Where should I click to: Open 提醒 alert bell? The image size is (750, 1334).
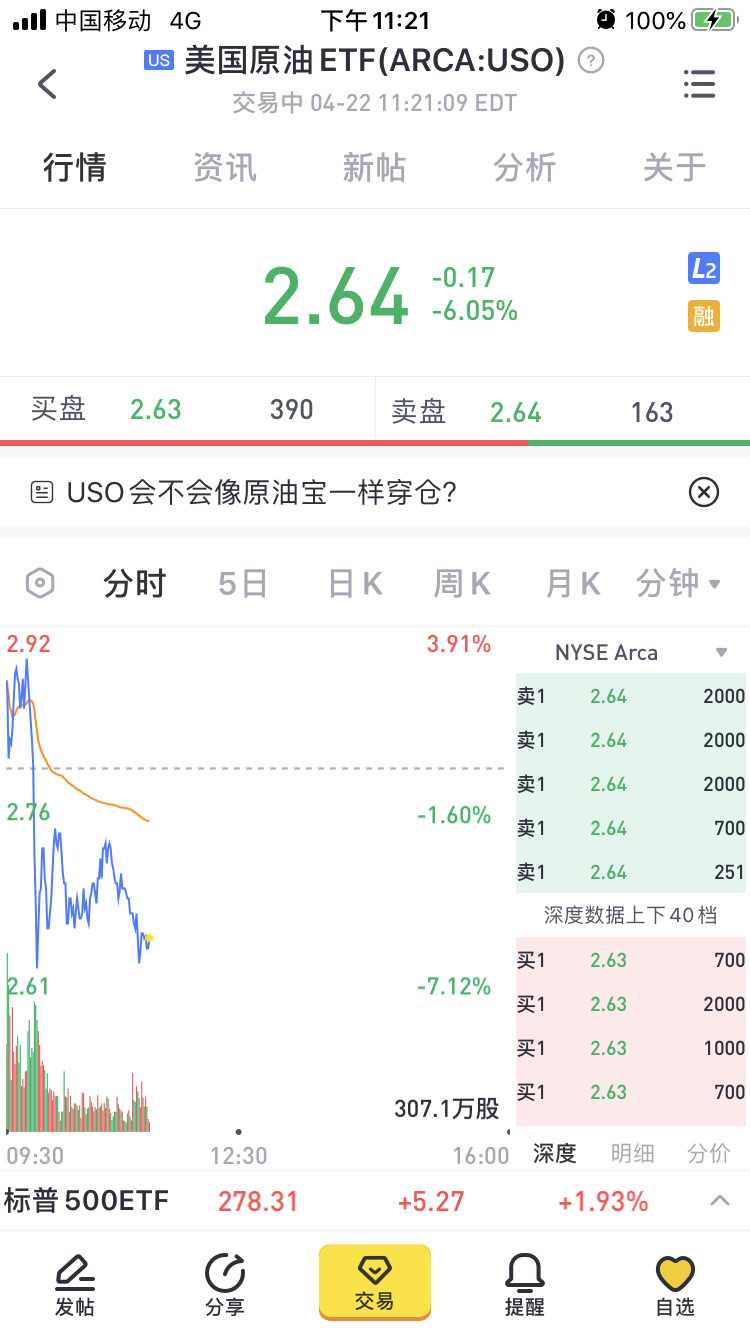524,1284
